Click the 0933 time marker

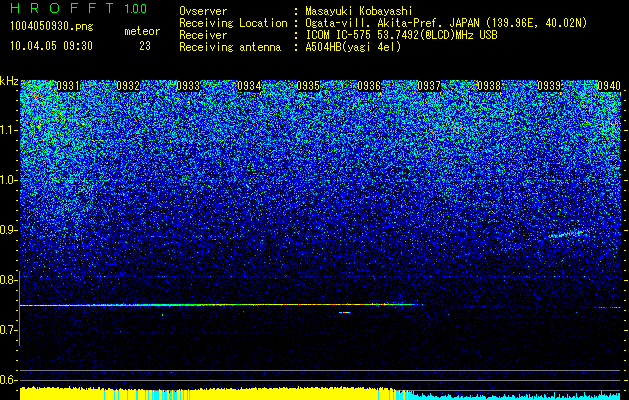[x=188, y=86]
